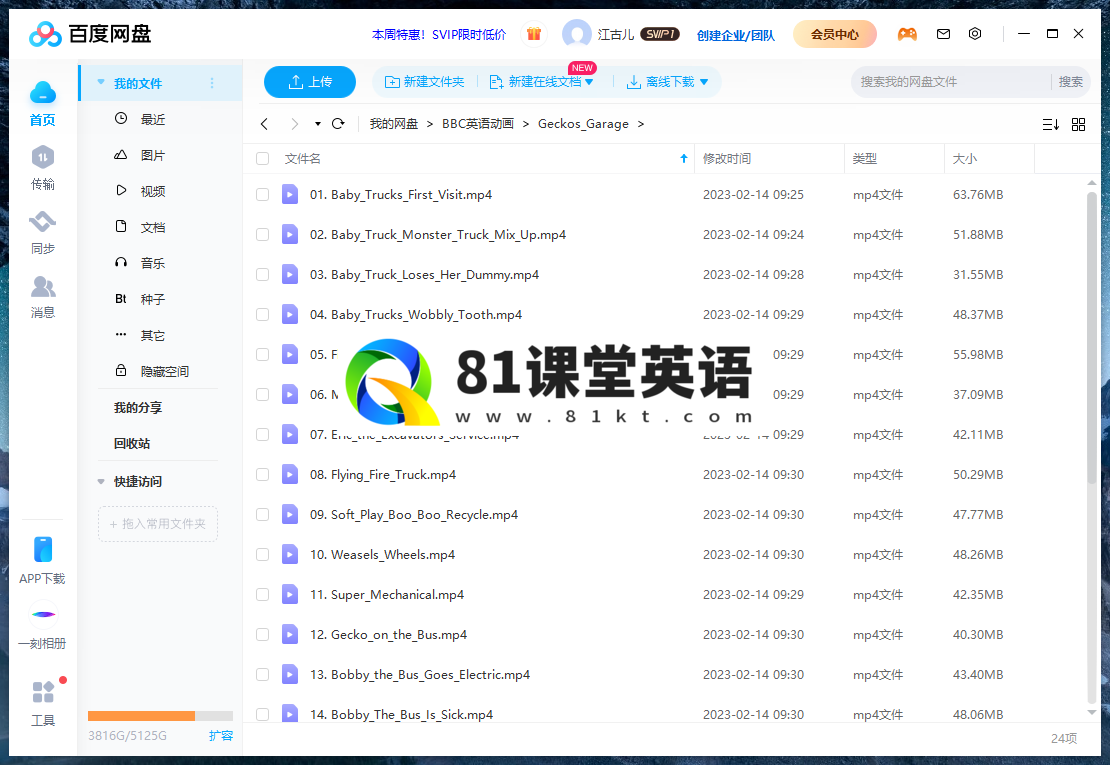This screenshot has width=1110, height=765.
Task: Open 我的分享 in the sidebar
Action: click(138, 408)
